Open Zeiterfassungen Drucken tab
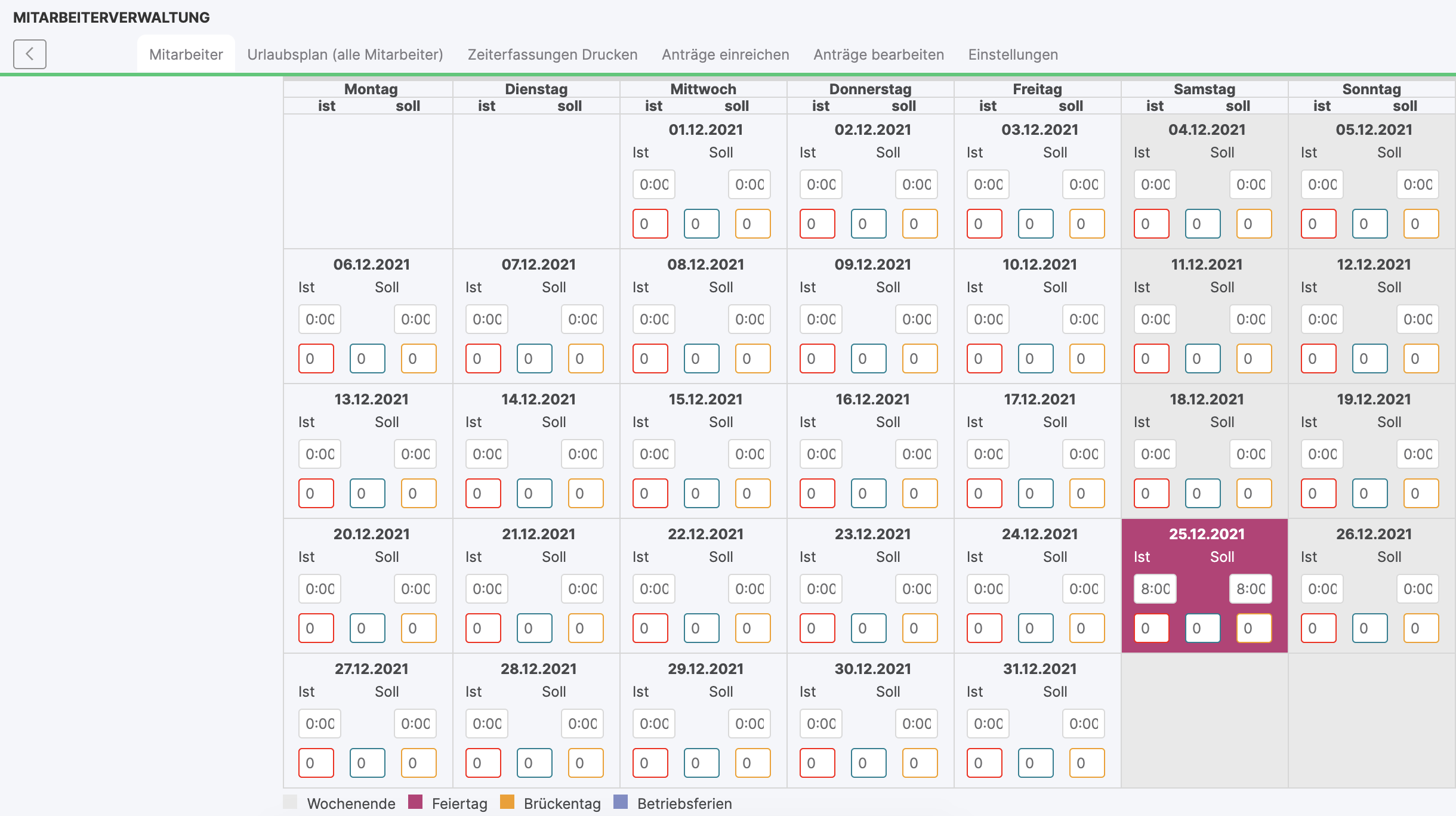This screenshot has width=1456, height=816. 552,54
